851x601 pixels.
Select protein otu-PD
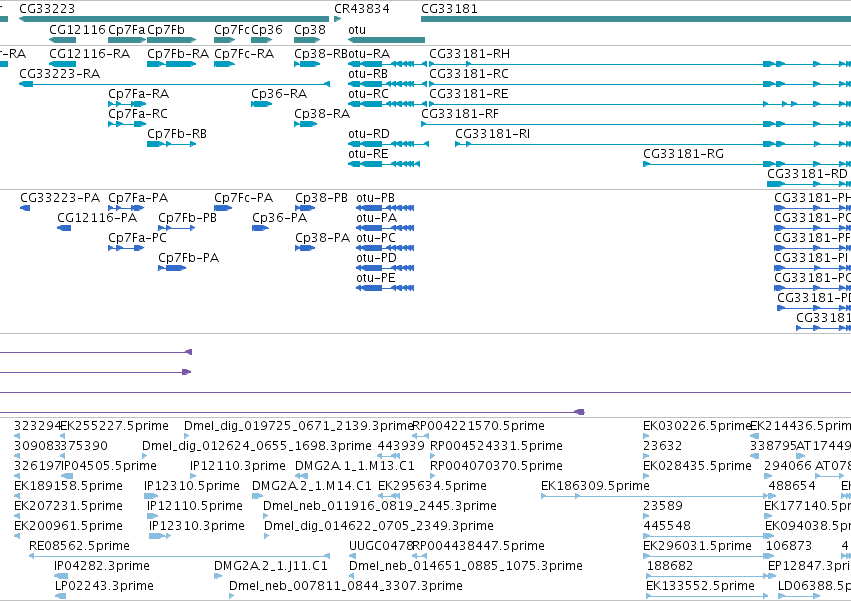tap(385, 268)
